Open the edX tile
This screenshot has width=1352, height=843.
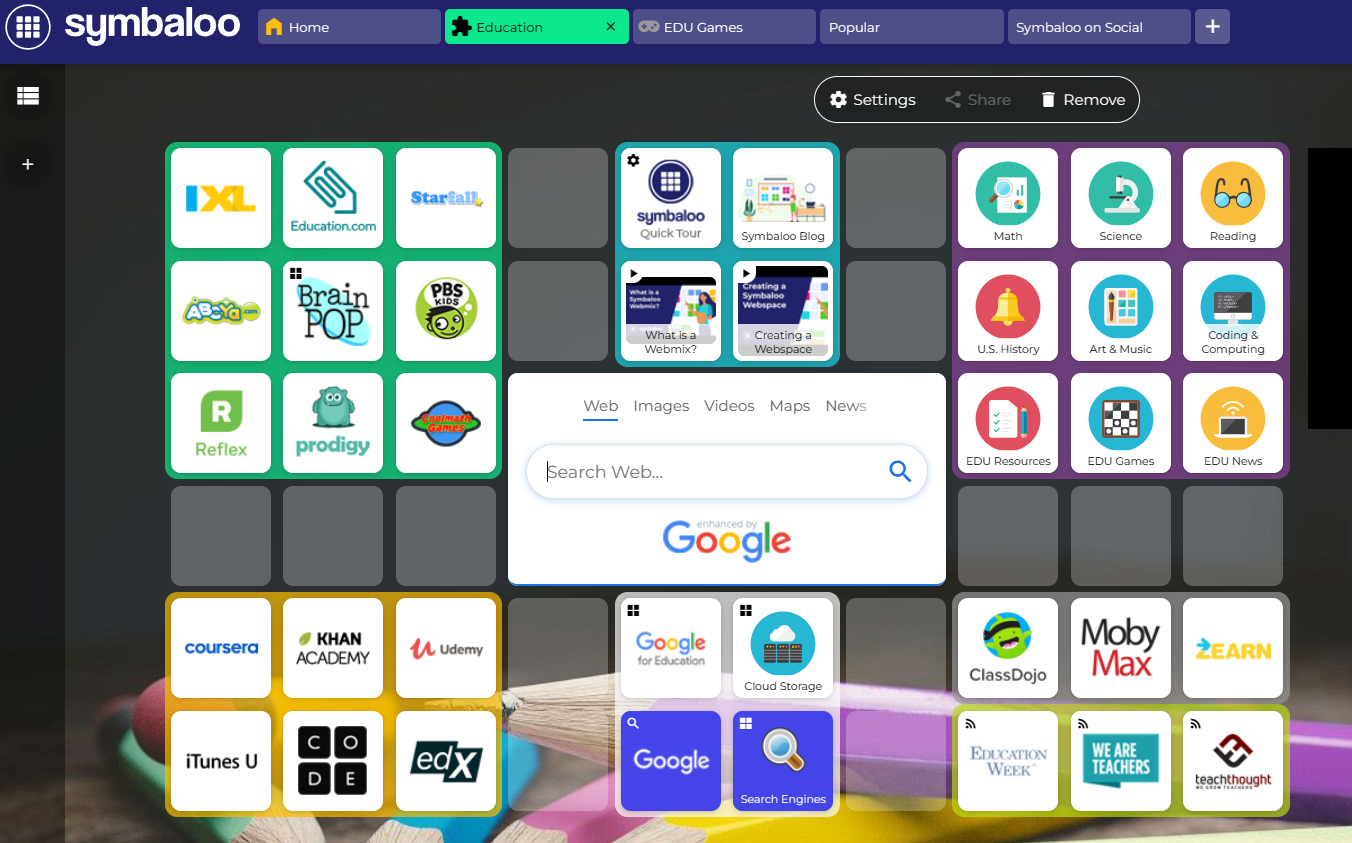(446, 761)
